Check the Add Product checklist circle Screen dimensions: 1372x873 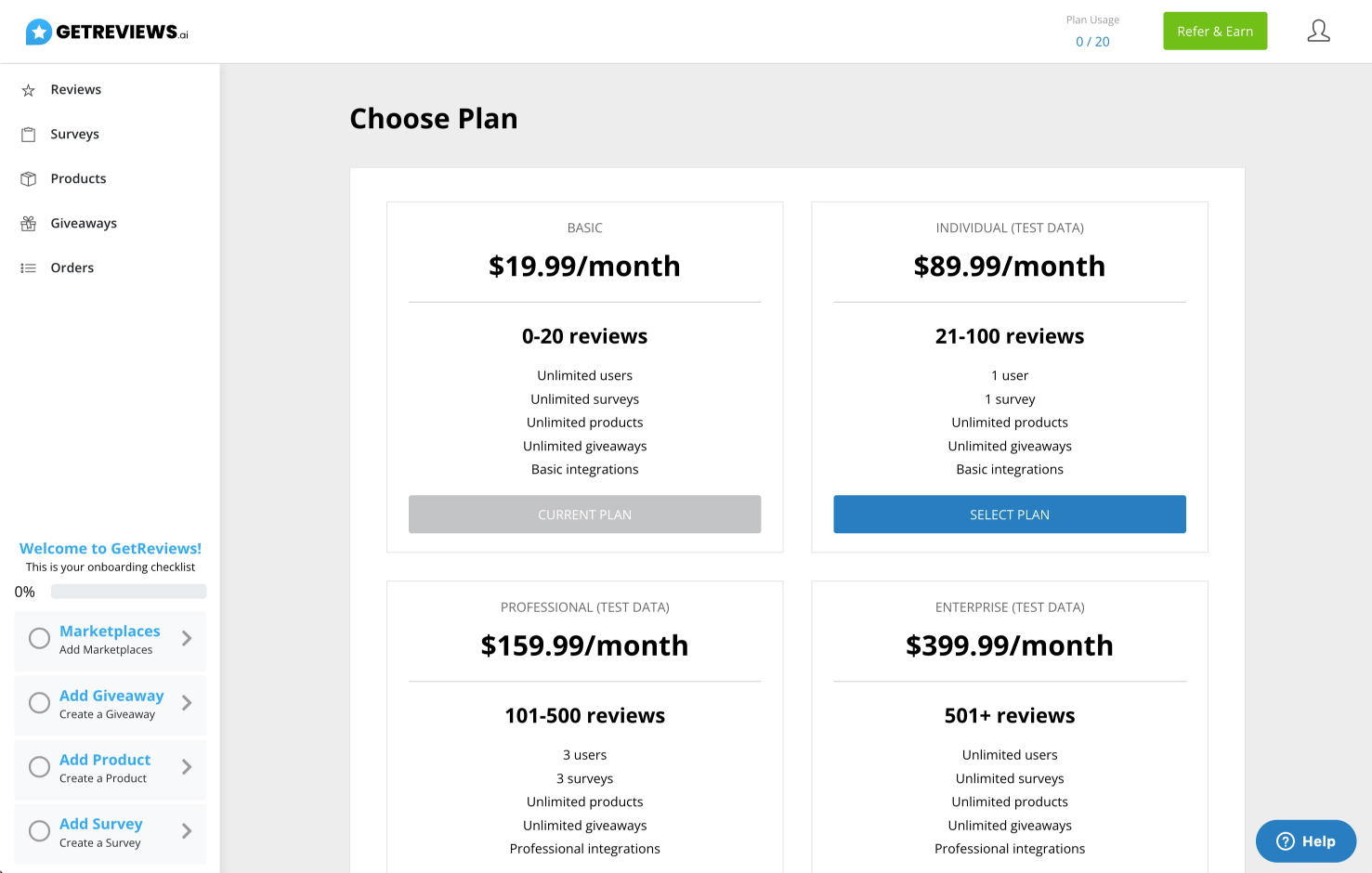(x=39, y=766)
